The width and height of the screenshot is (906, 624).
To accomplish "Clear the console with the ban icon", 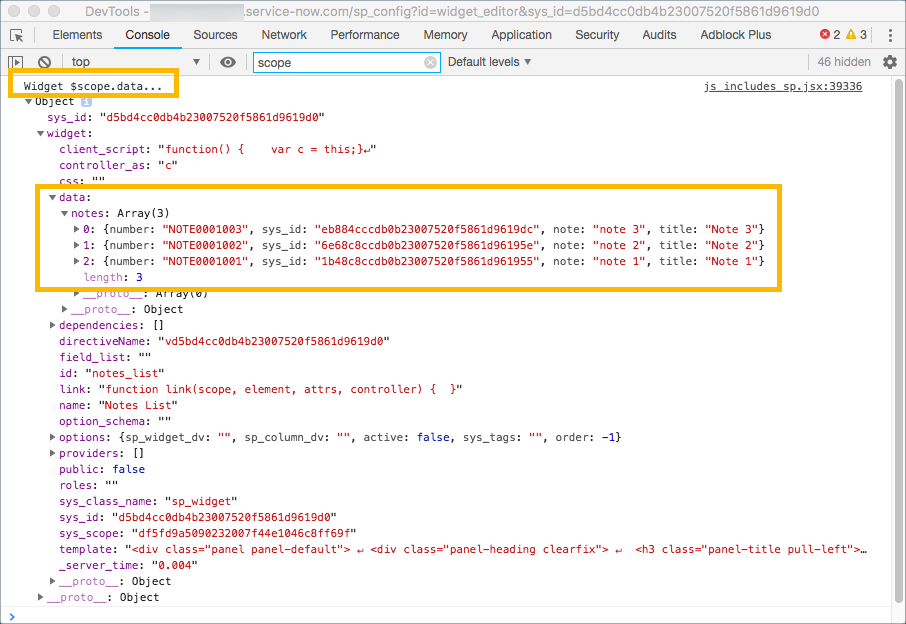I will click(x=44, y=62).
